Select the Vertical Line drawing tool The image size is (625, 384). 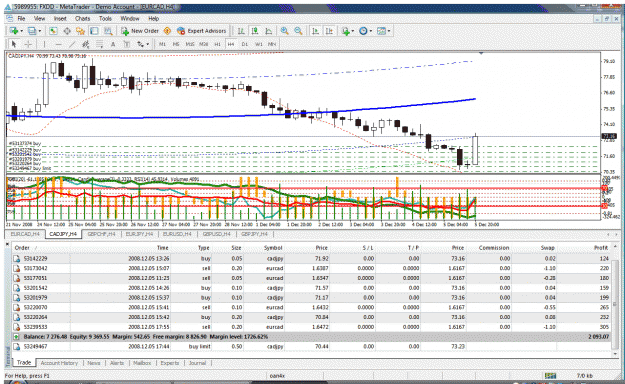point(44,44)
